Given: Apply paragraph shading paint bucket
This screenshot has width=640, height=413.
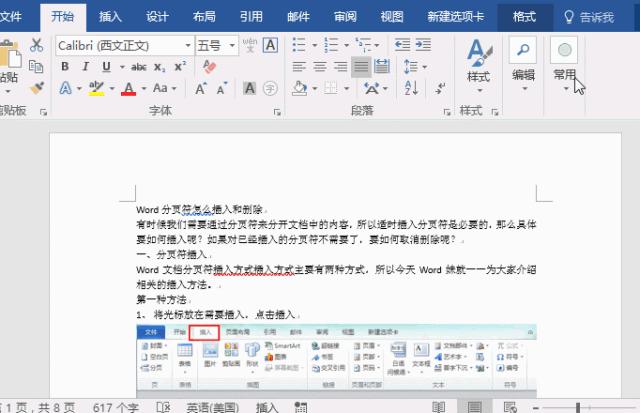Looking at the screenshot, I should (300, 88).
